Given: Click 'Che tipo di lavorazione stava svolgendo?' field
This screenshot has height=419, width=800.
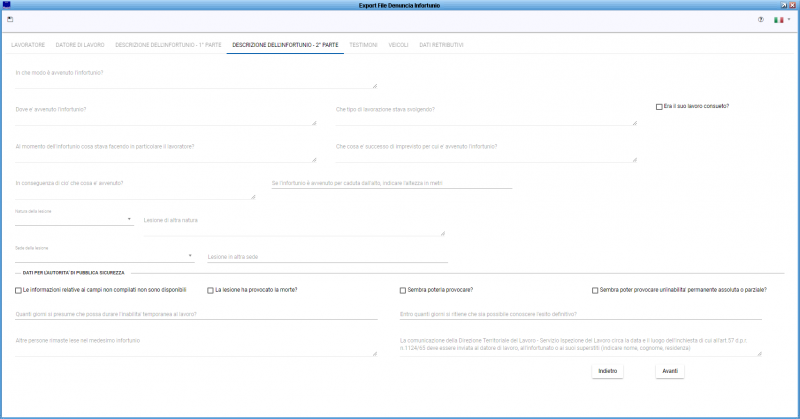Looking at the screenshot, I should point(486,115).
